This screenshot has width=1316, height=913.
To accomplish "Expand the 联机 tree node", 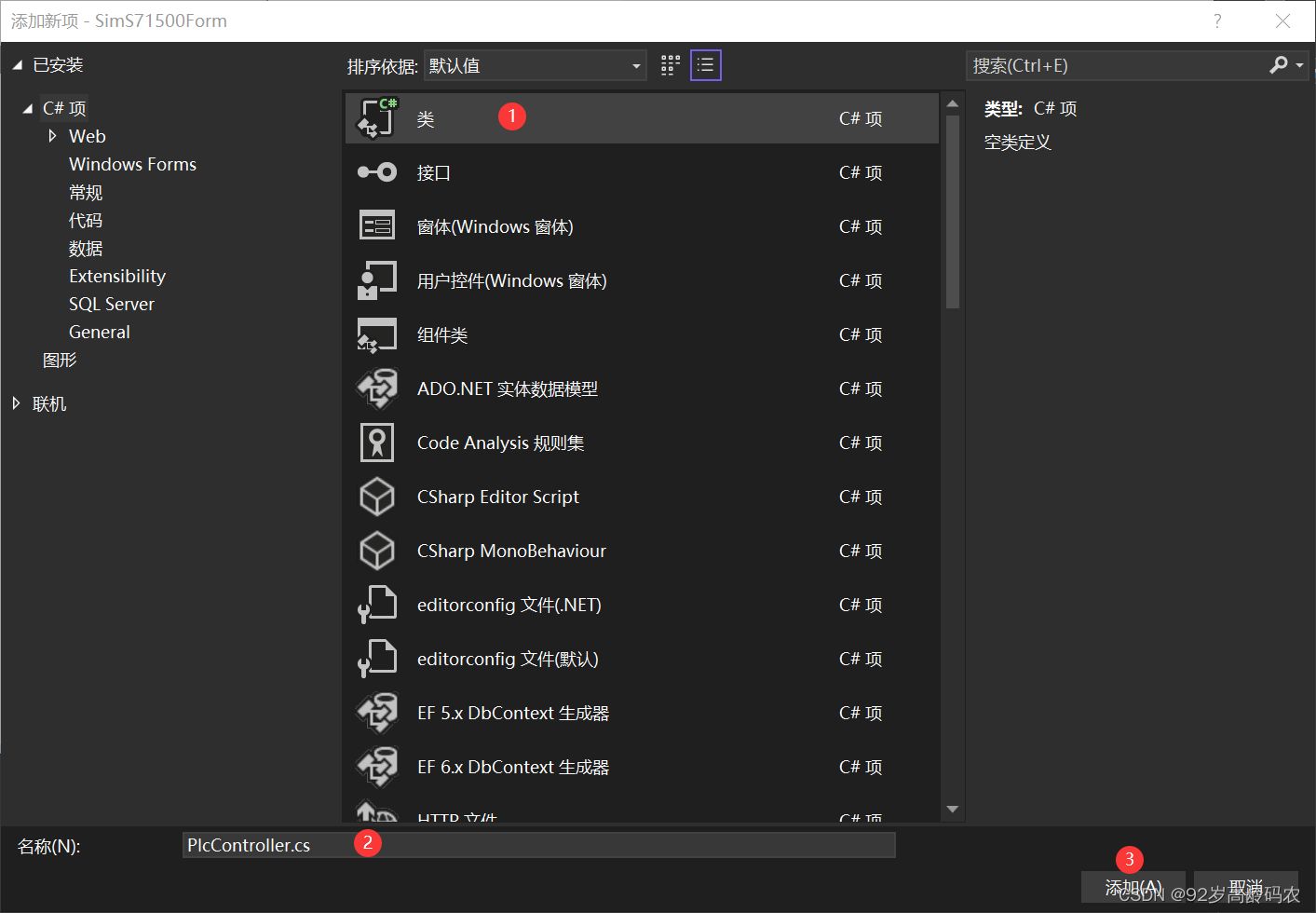I will pos(16,403).
